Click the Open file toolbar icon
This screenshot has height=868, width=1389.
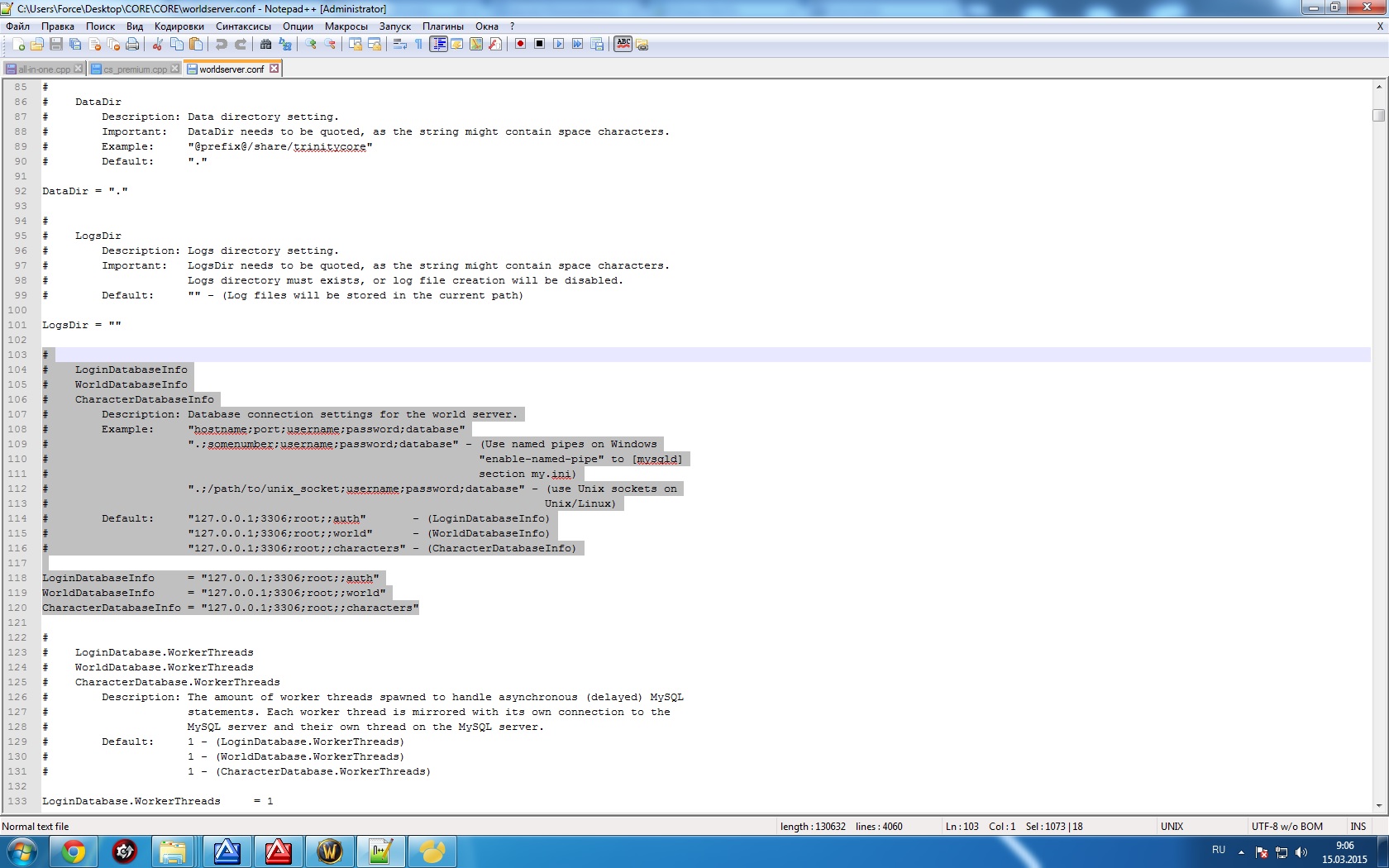[x=37, y=45]
